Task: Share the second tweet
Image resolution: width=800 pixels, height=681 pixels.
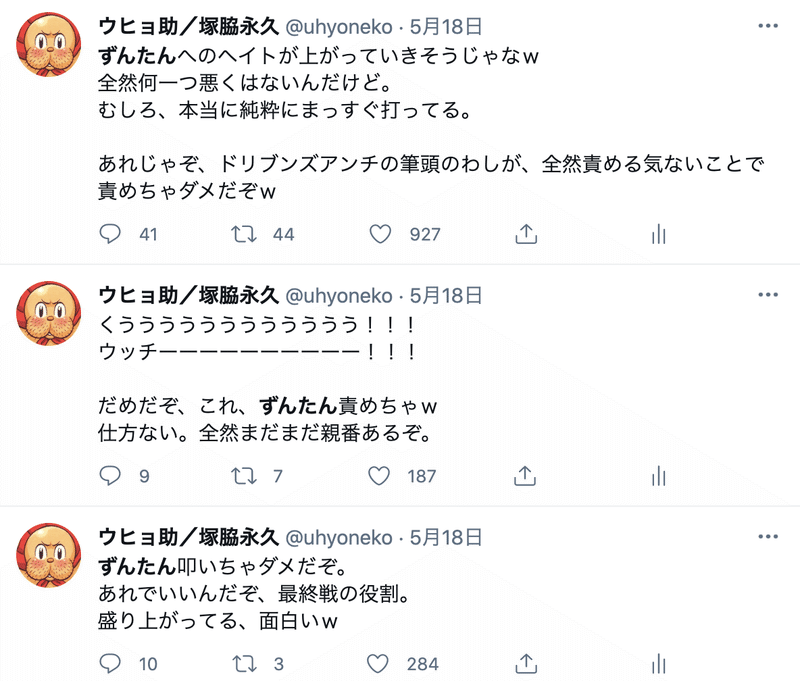Action: pos(525,475)
